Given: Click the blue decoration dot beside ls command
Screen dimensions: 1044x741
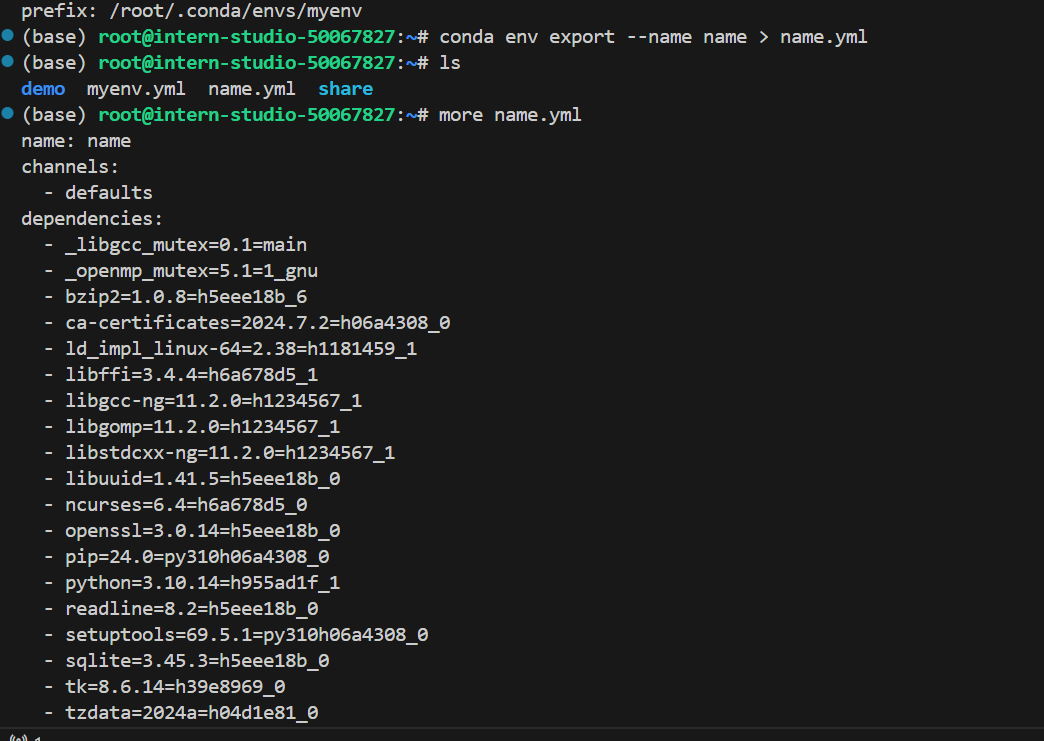Looking at the screenshot, I should pos(8,61).
